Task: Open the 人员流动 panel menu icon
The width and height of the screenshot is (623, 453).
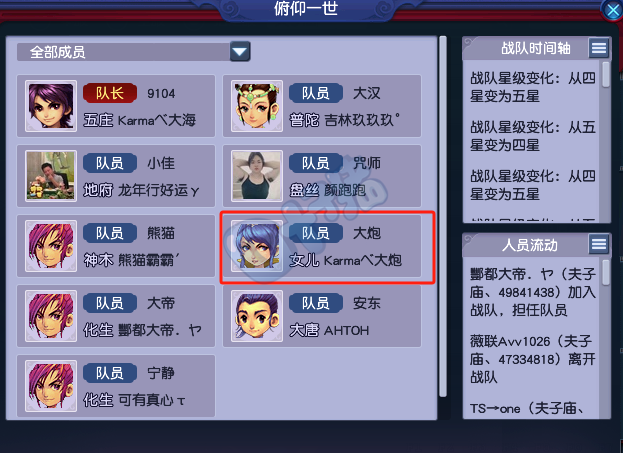Action: 599,244
